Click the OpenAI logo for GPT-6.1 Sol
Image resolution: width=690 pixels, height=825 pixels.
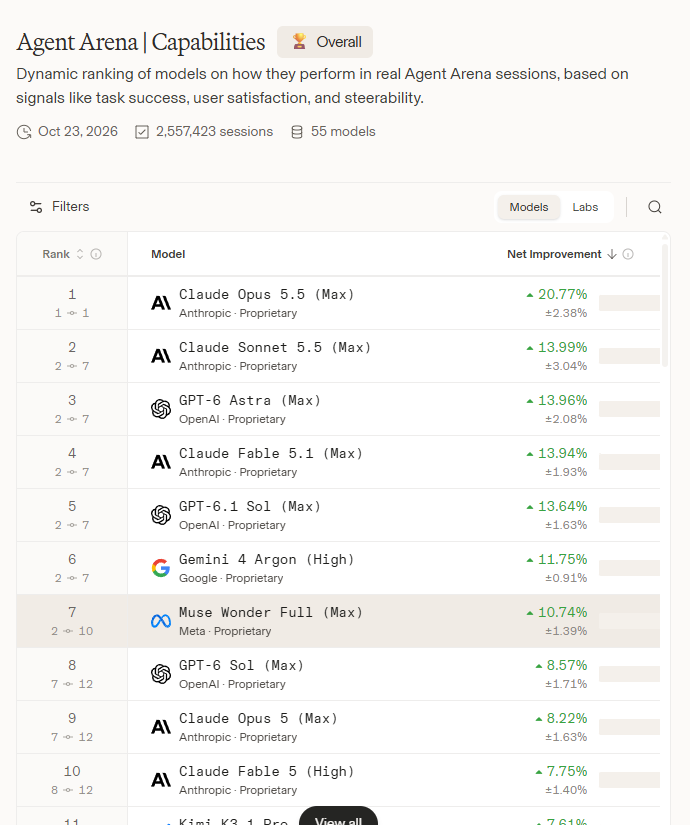click(x=161, y=515)
